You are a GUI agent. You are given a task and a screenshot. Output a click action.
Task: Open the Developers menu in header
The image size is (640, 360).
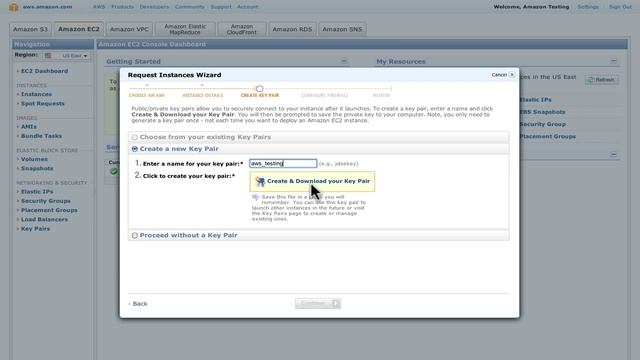tap(154, 7)
